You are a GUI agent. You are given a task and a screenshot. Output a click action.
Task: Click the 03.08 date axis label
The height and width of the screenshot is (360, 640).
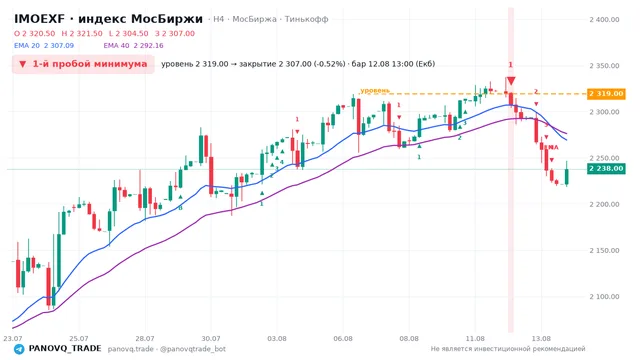pyautogui.click(x=277, y=339)
